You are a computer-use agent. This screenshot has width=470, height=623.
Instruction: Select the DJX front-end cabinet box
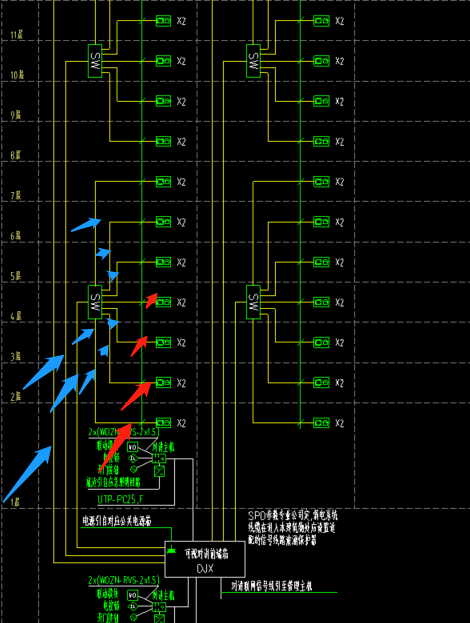(x=205, y=559)
